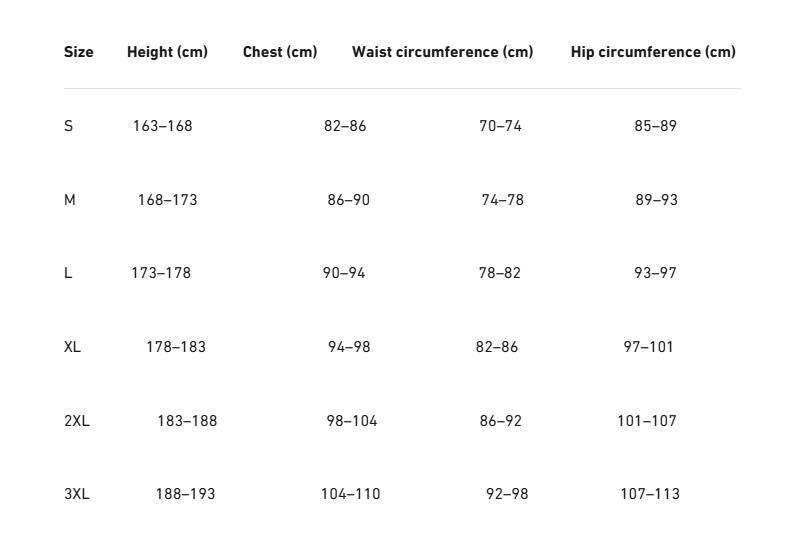Viewport: 787px width, 555px height.
Task: Select the 3XL size row label
Action: (x=77, y=494)
